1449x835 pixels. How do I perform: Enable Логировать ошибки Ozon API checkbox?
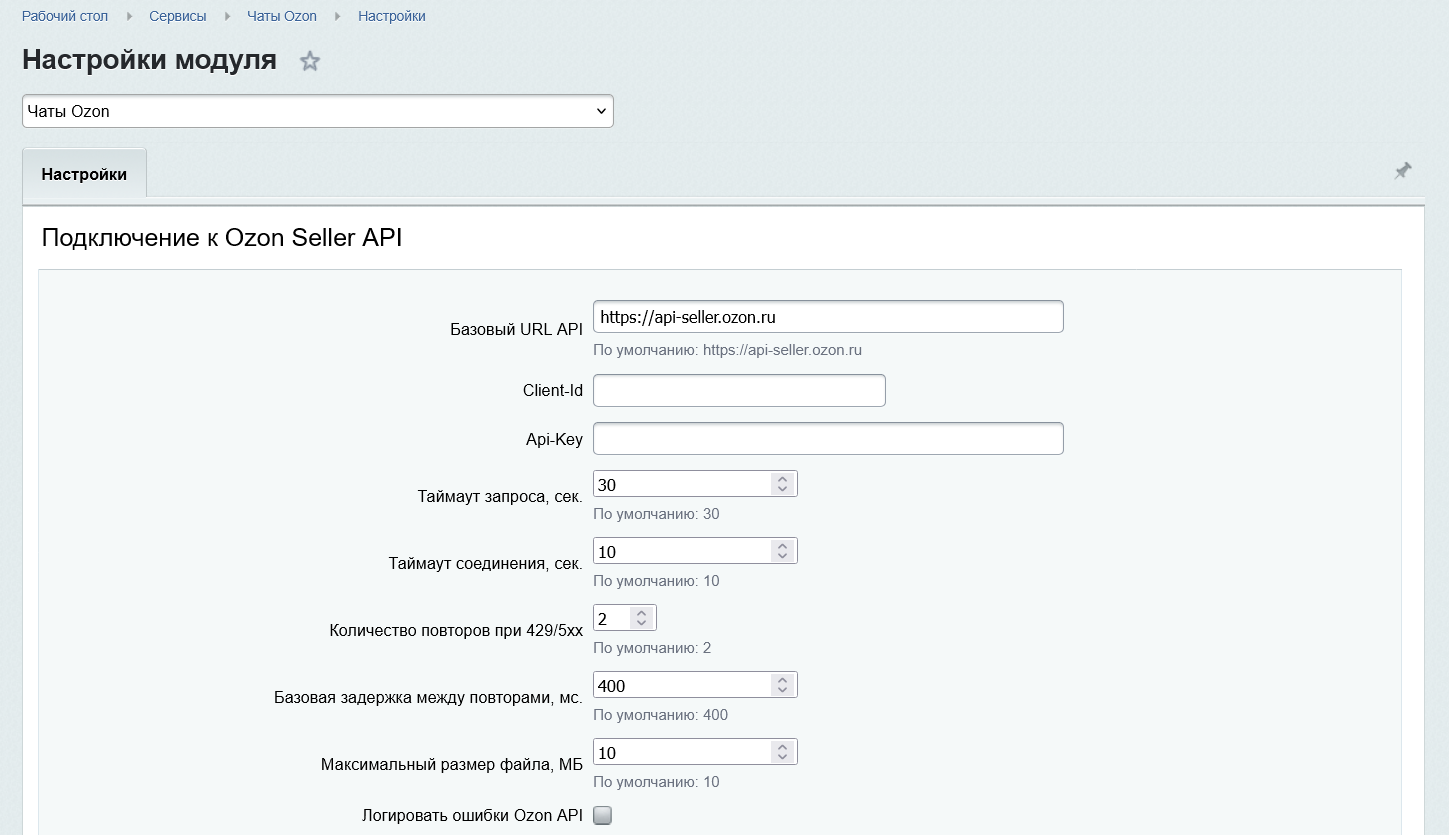602,816
